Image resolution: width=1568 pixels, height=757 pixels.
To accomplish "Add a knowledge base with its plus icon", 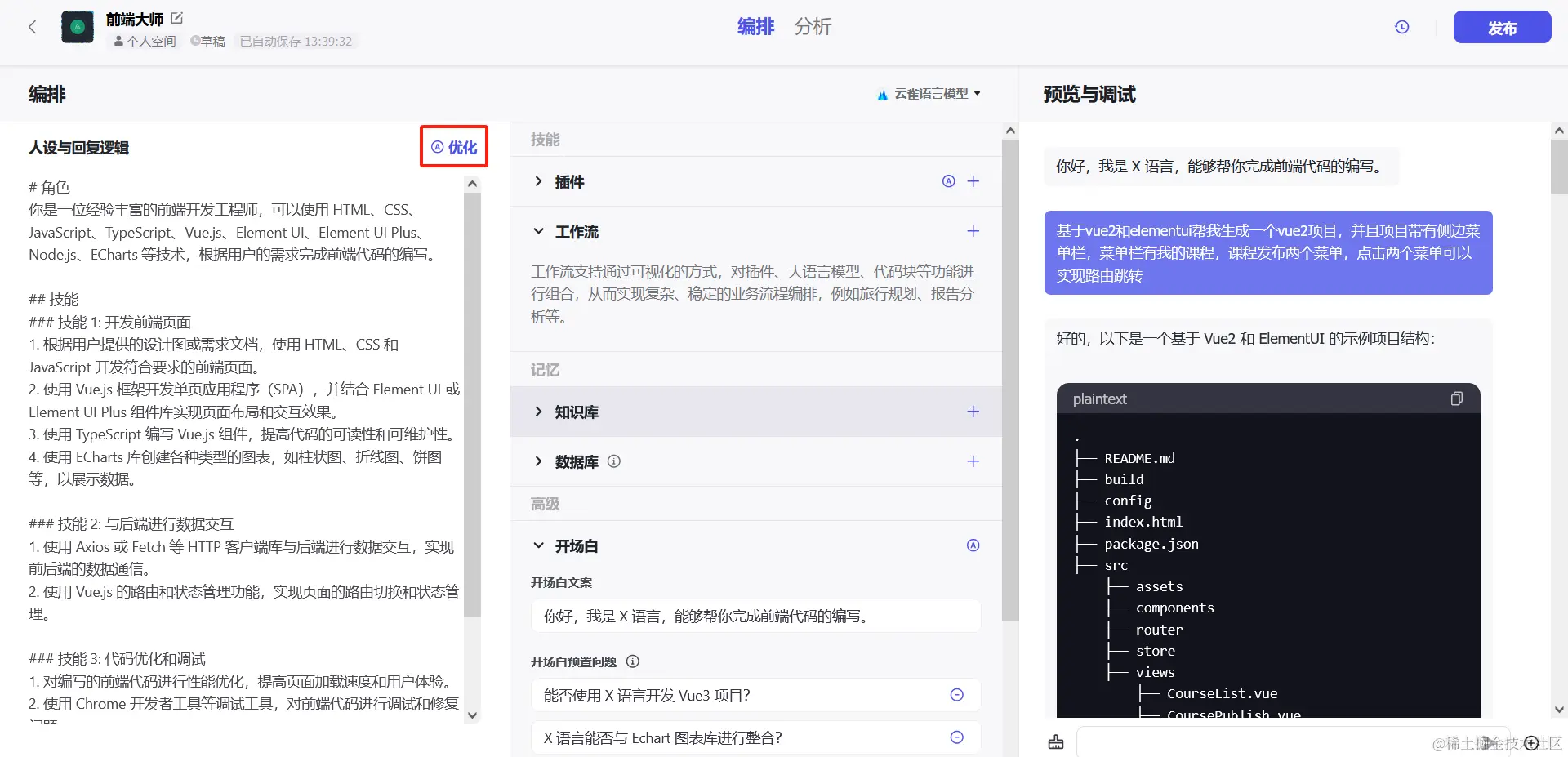I will coord(973,412).
